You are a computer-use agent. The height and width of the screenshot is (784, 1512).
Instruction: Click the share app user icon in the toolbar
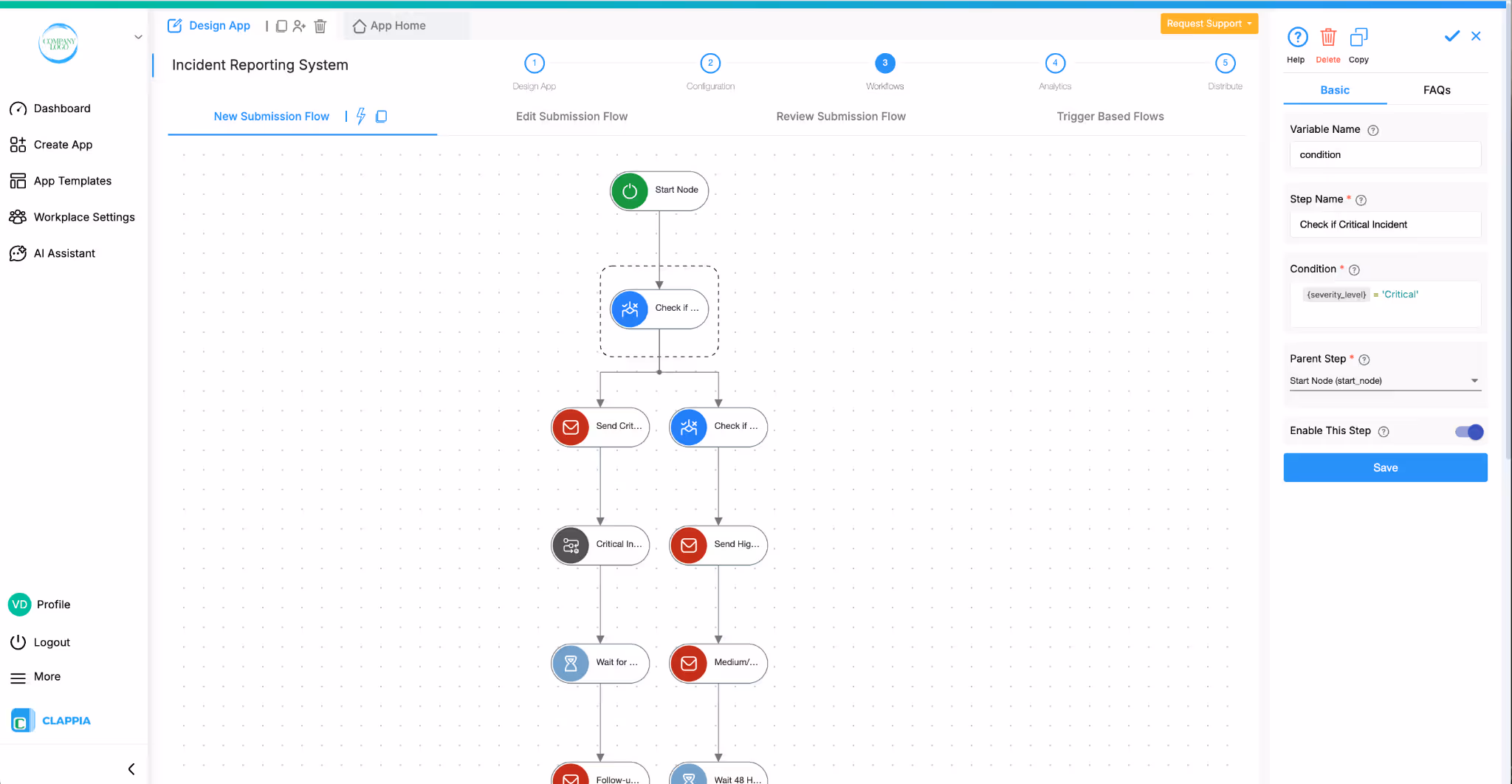point(300,25)
